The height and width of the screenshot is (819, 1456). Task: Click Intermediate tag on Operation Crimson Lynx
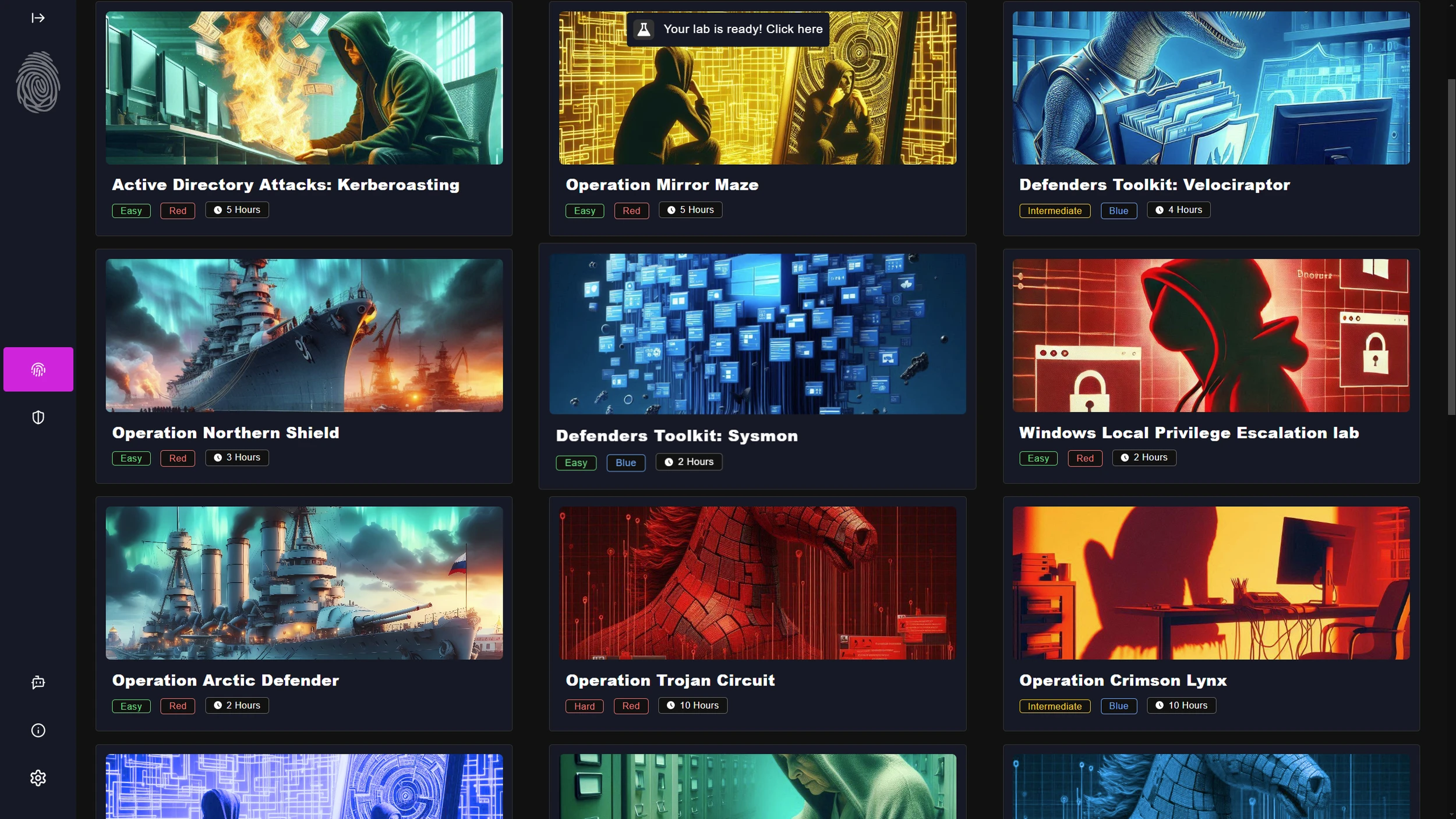click(x=1054, y=706)
